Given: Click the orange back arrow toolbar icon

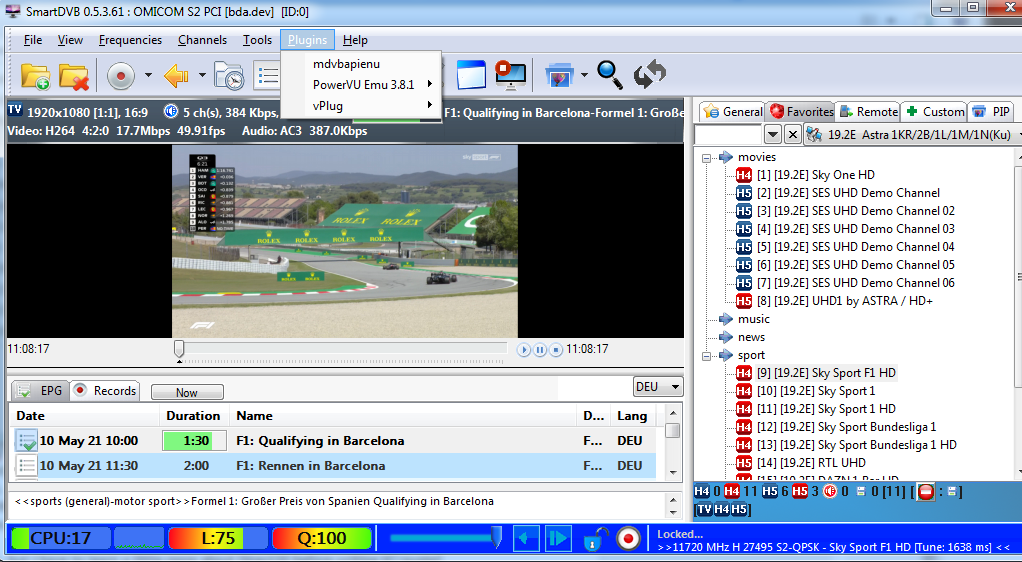Looking at the screenshot, I should [x=176, y=76].
